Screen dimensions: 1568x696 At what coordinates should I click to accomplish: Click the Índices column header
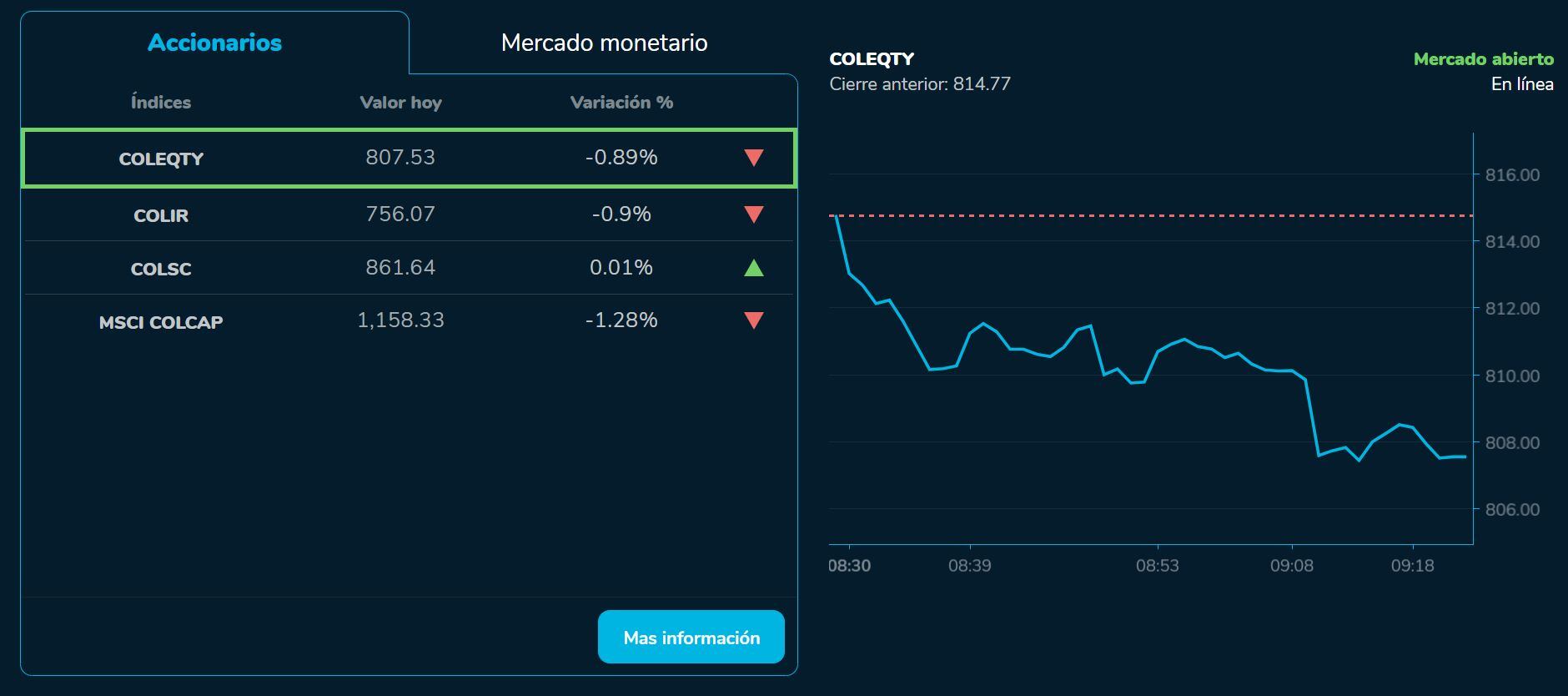pyautogui.click(x=161, y=103)
